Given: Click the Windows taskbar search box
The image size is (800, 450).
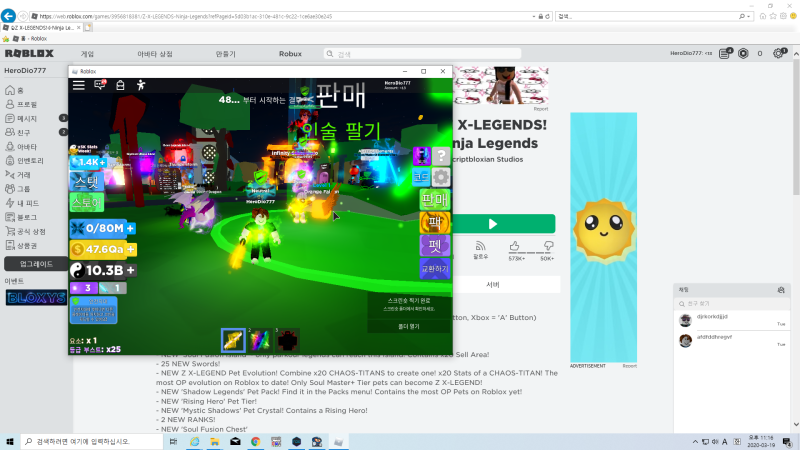Looking at the screenshot, I should 92,441.
